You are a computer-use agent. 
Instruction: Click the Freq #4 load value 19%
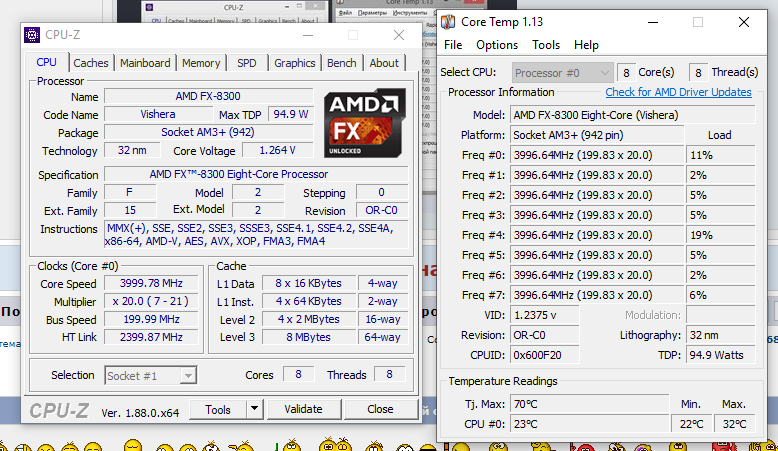click(720, 235)
